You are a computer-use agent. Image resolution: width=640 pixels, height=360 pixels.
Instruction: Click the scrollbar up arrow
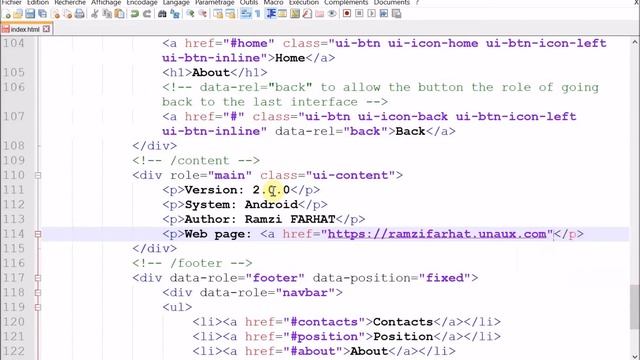pyautogui.click(x=636, y=42)
